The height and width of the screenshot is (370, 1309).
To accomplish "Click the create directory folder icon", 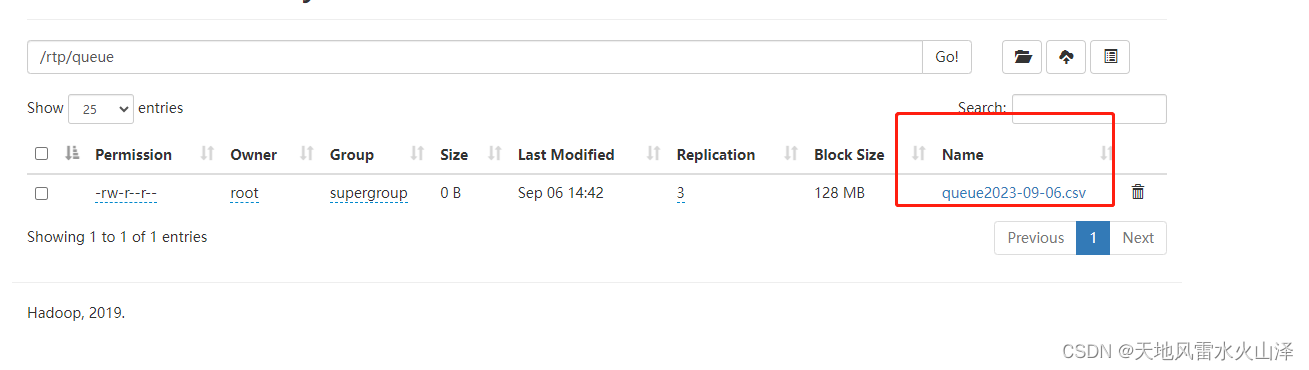I will [1022, 57].
